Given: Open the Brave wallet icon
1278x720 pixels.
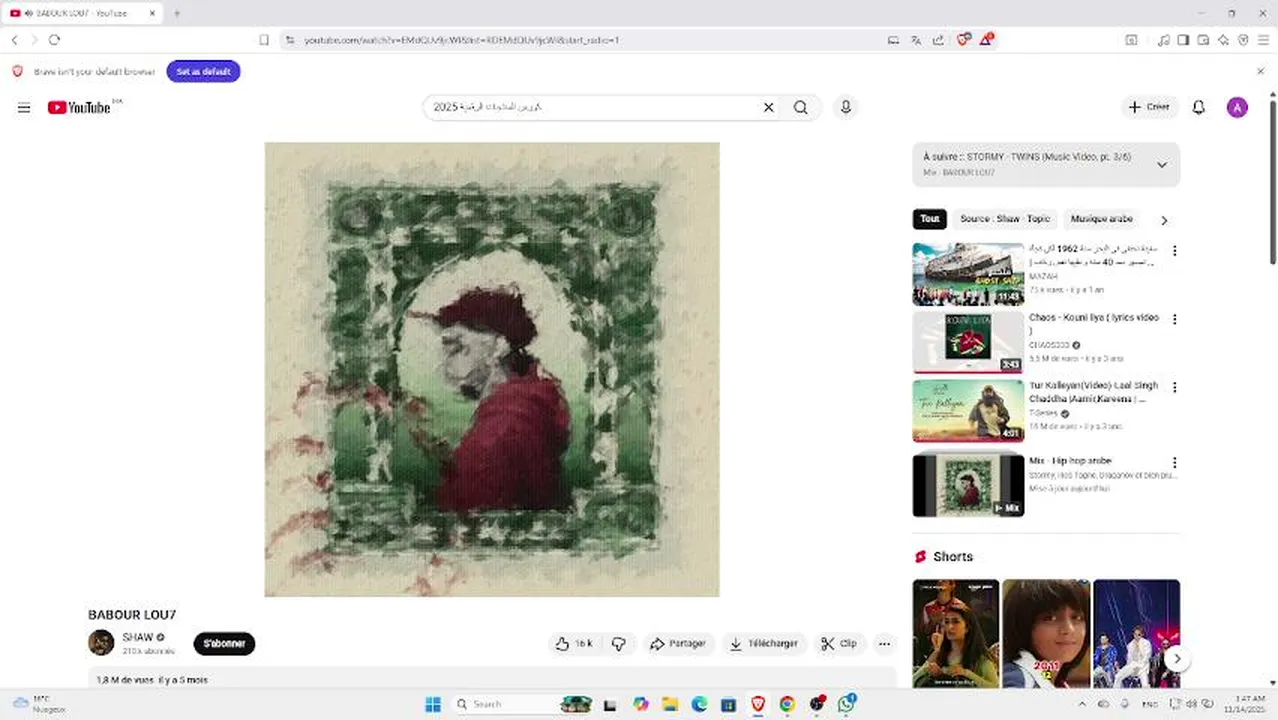Looking at the screenshot, I should point(1203,40).
